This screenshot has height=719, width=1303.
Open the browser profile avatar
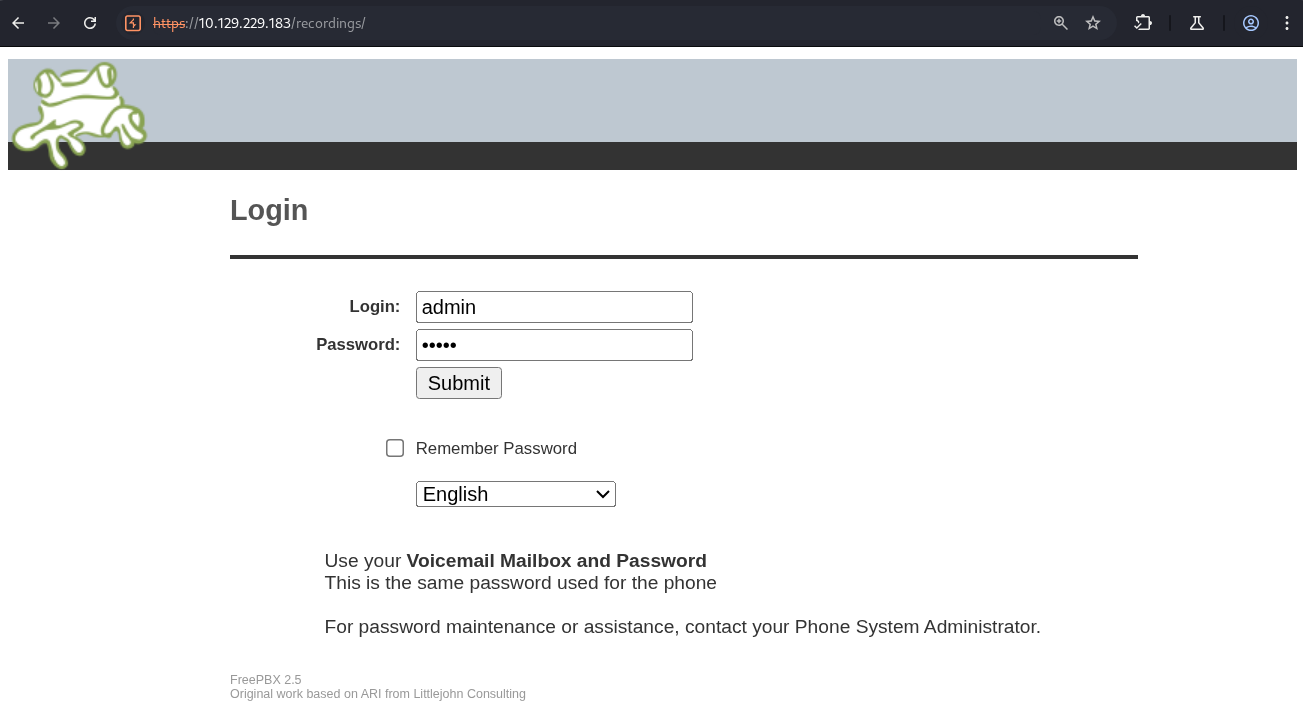1251,23
